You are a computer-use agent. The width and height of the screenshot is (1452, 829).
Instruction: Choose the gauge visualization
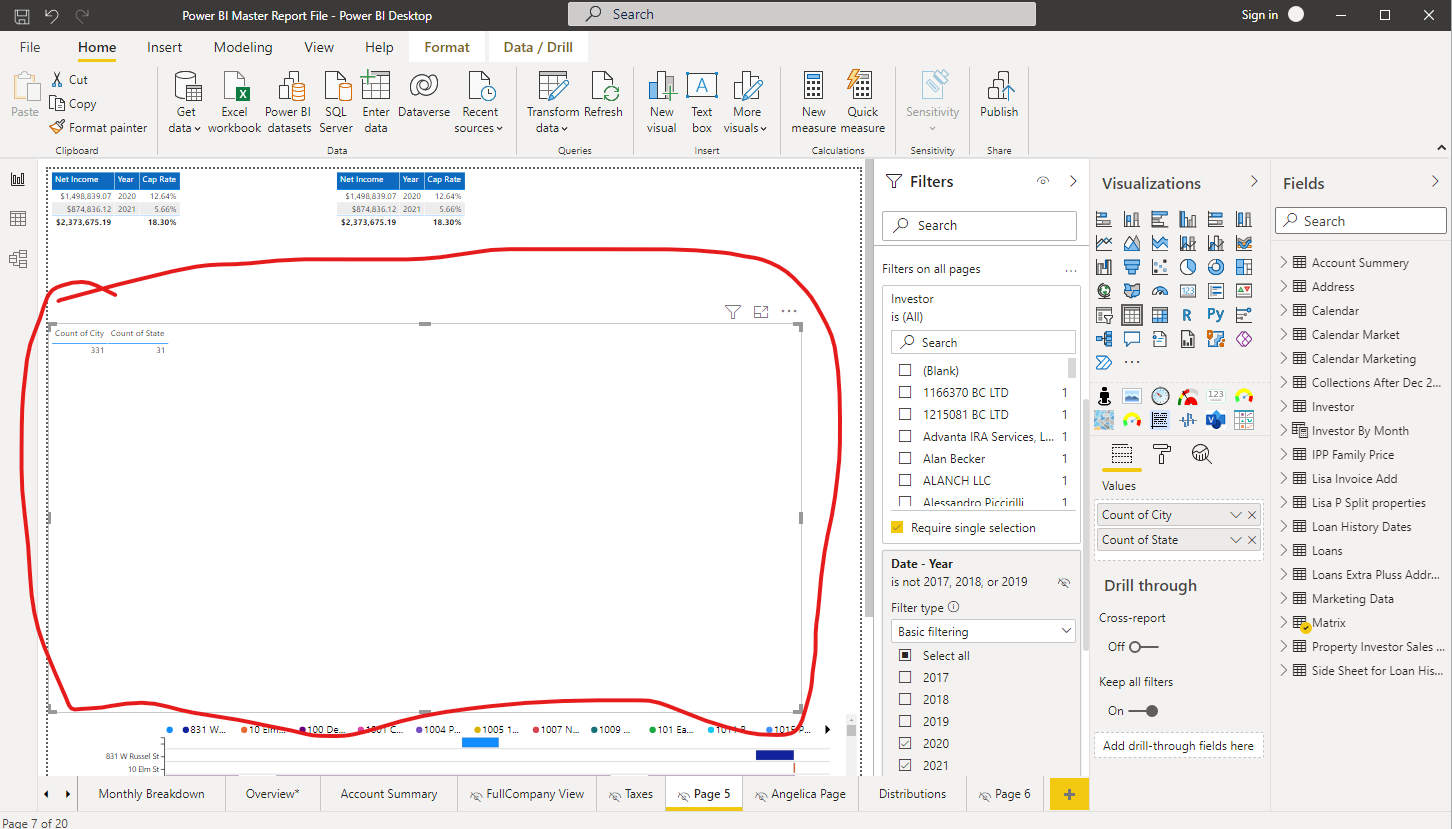coord(1160,291)
